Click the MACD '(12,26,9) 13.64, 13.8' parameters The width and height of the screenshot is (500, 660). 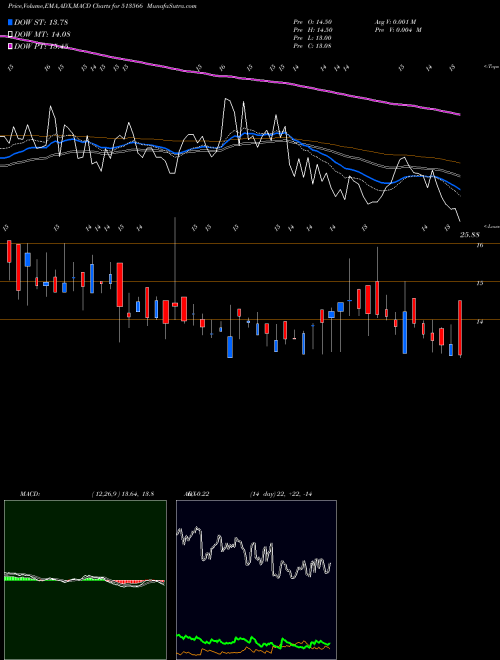pos(122,494)
